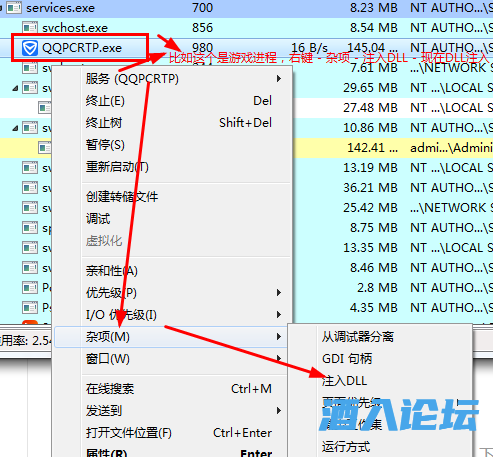
Task: Choose 打开文件位置(F) from the context menu
Action: 172,433
